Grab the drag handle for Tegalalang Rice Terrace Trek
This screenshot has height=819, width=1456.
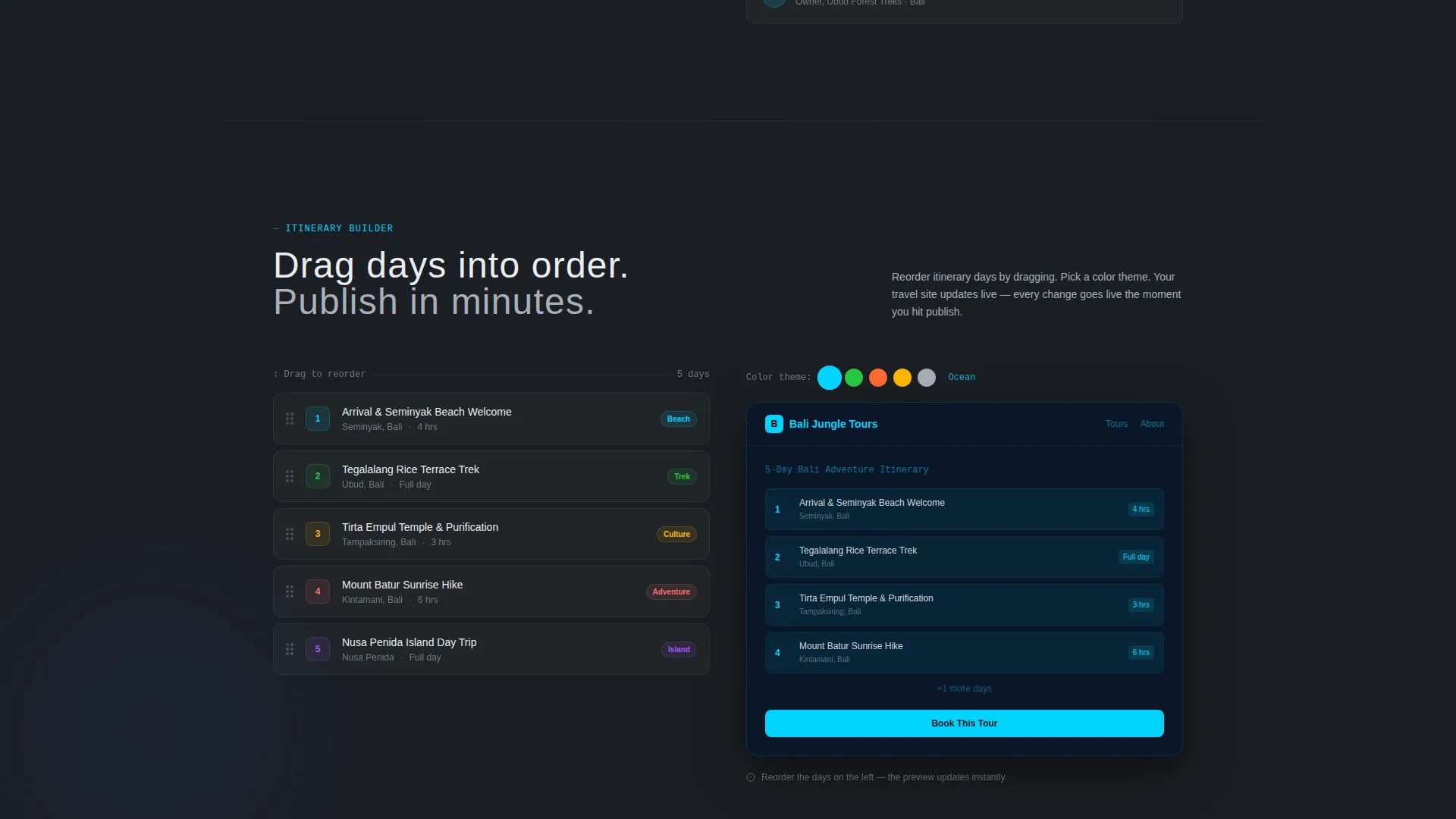290,476
